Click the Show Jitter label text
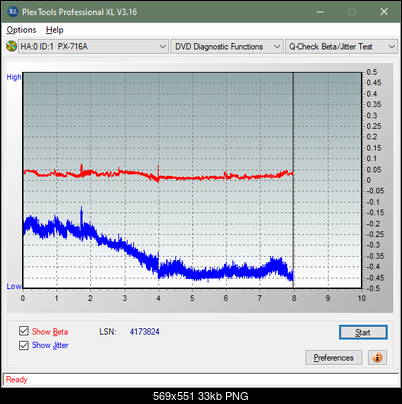The width and height of the screenshot is (402, 404). pos(50,345)
